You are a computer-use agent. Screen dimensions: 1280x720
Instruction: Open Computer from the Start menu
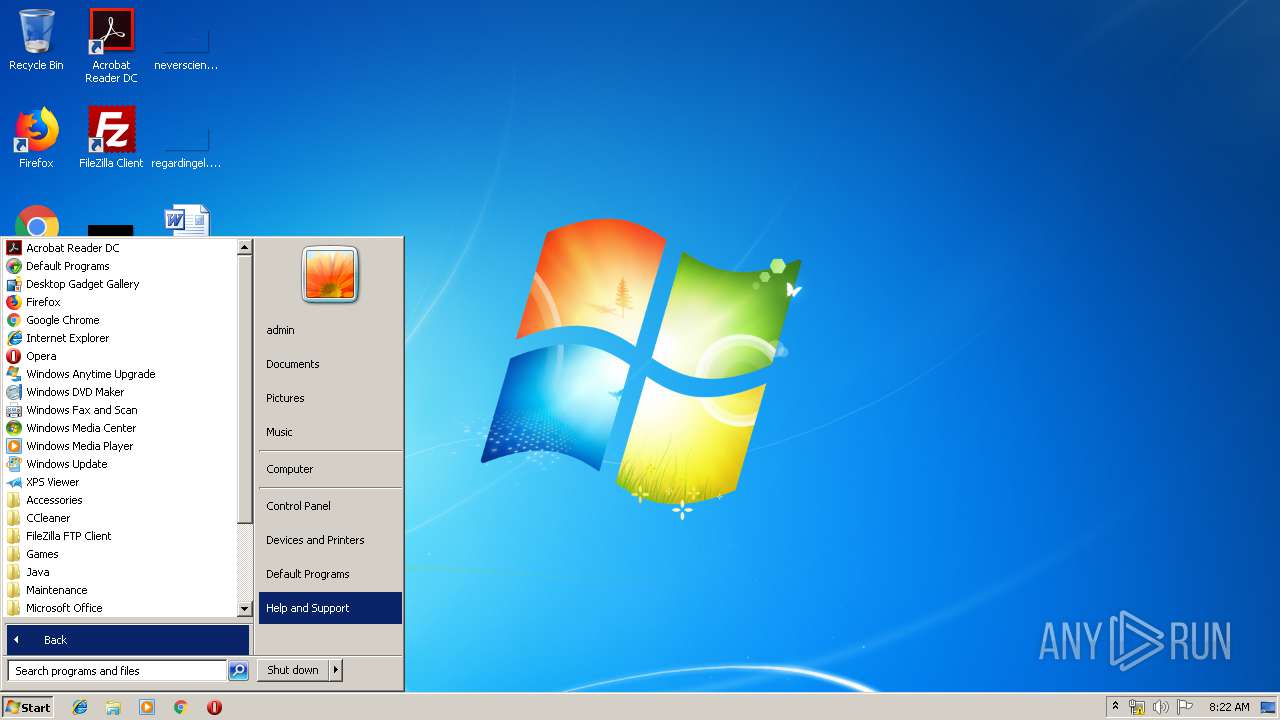330,469
